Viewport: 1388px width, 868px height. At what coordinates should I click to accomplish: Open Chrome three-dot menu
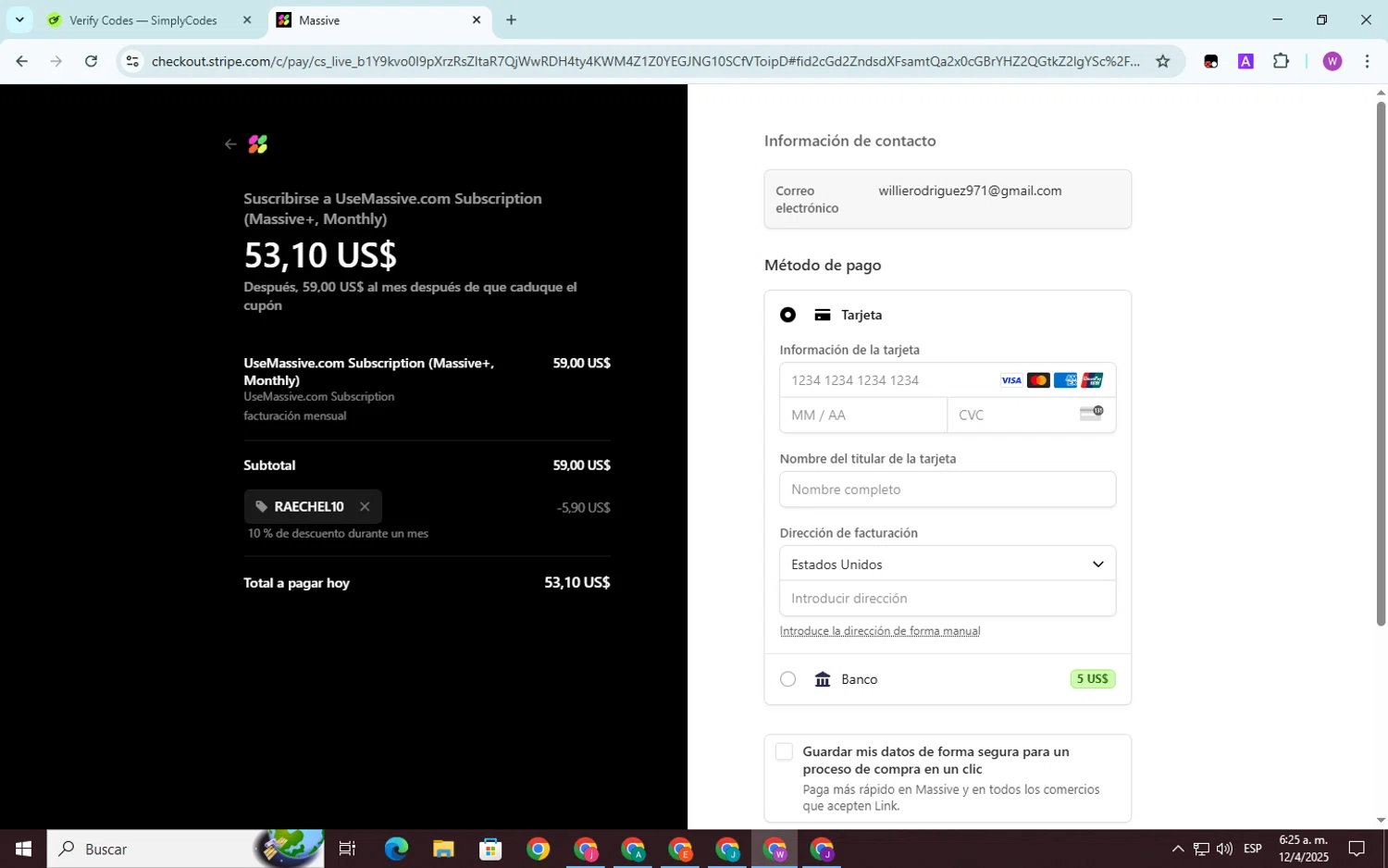1367,61
